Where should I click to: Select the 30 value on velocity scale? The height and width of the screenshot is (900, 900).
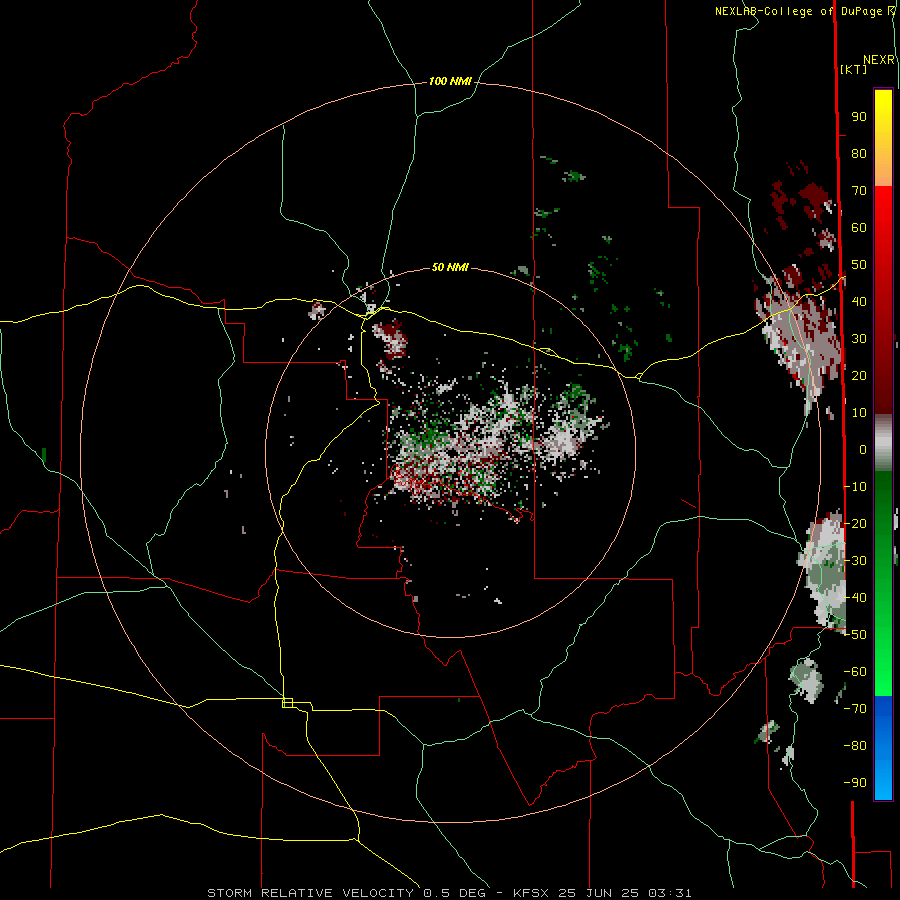point(859,339)
